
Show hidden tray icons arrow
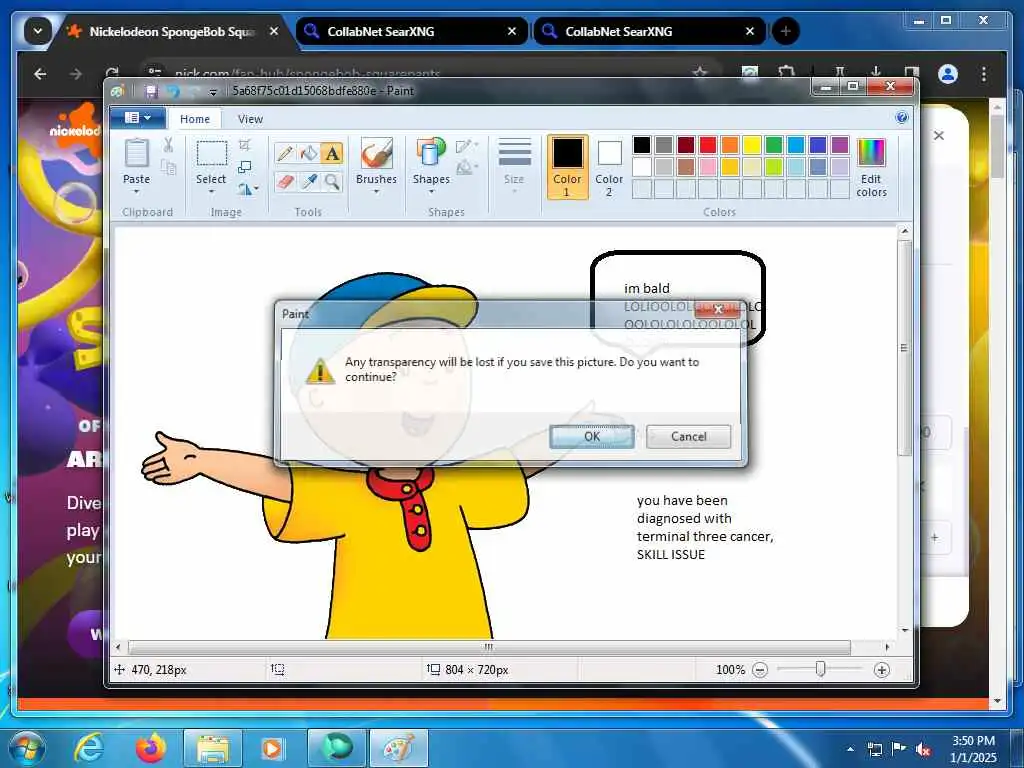click(x=850, y=750)
